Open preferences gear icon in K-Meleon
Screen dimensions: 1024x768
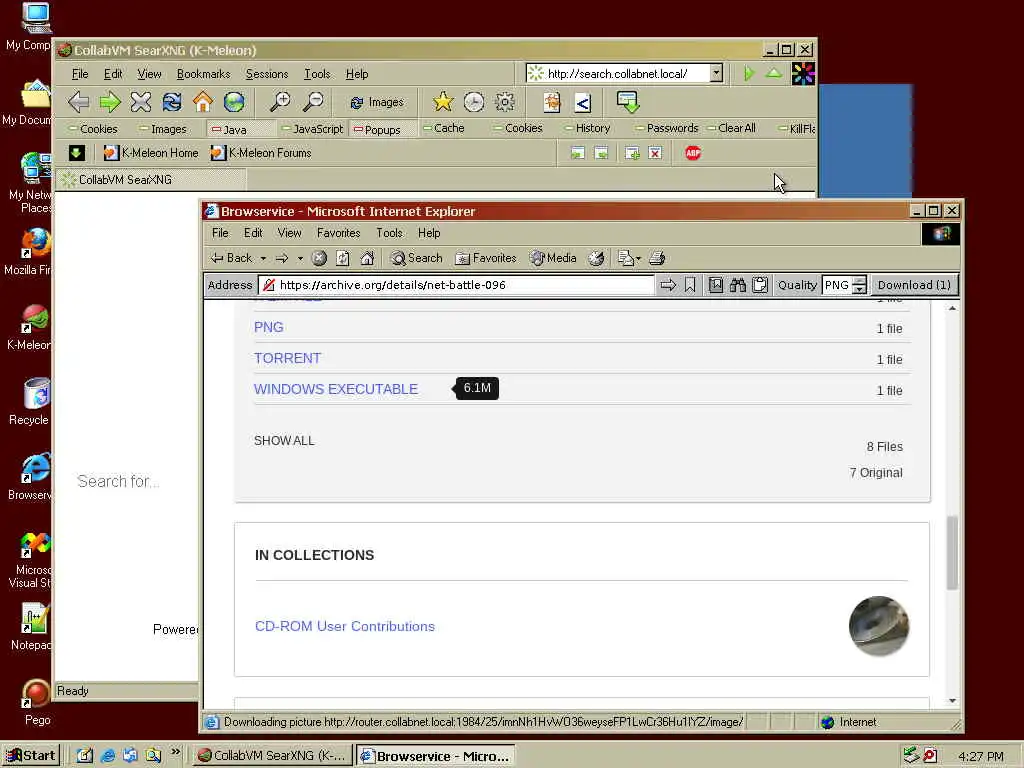tap(505, 102)
